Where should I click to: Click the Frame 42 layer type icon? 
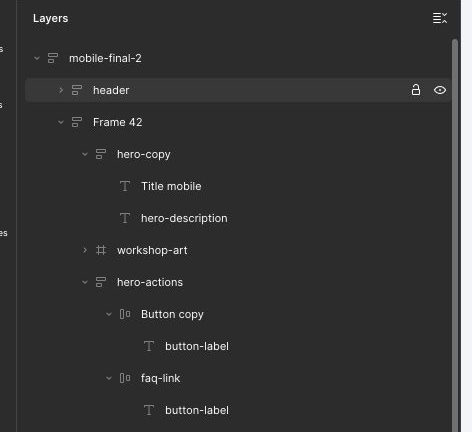pos(77,122)
